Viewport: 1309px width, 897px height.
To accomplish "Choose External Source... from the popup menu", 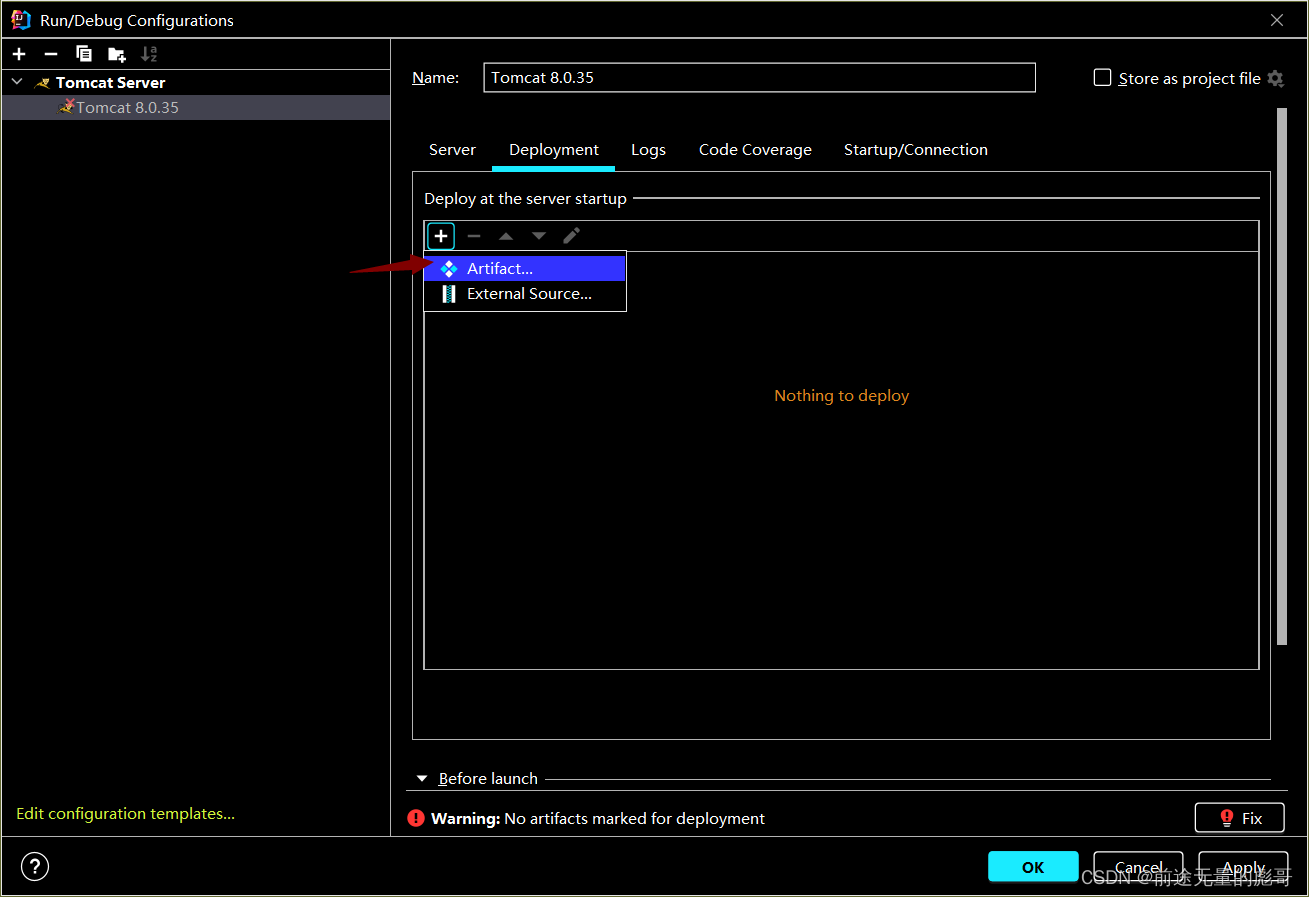I will 525,294.
